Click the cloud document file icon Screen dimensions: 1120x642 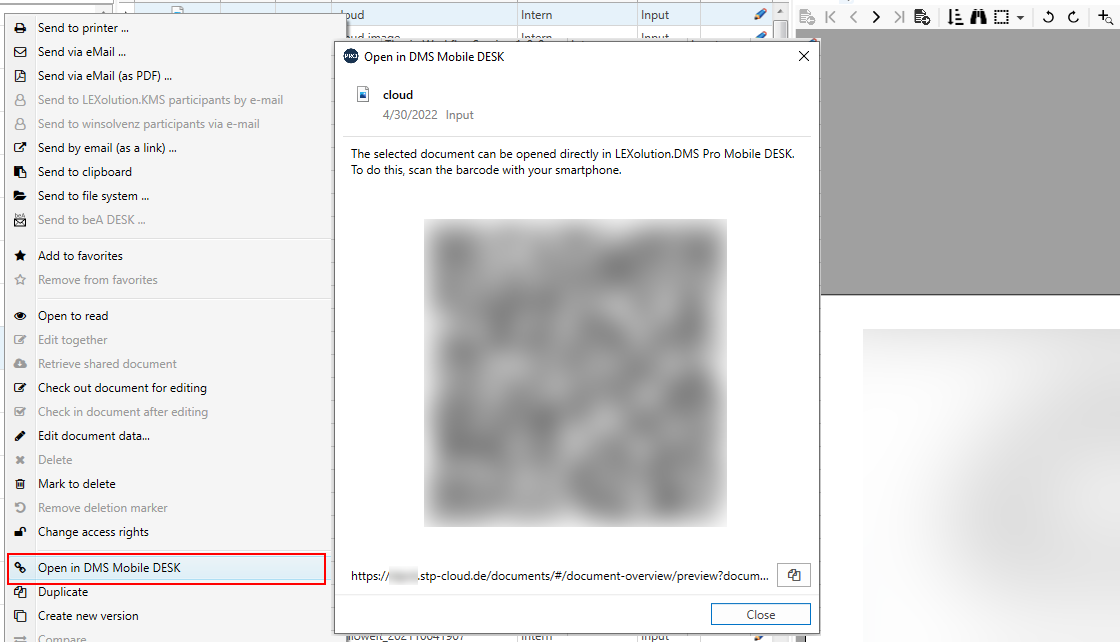click(x=364, y=95)
